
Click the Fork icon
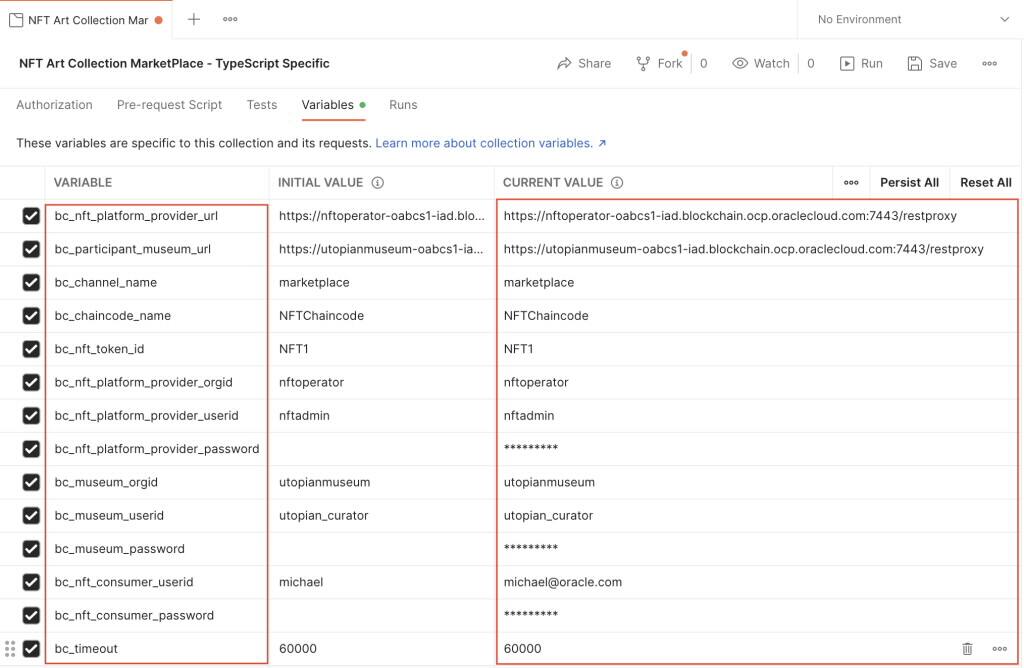(643, 63)
